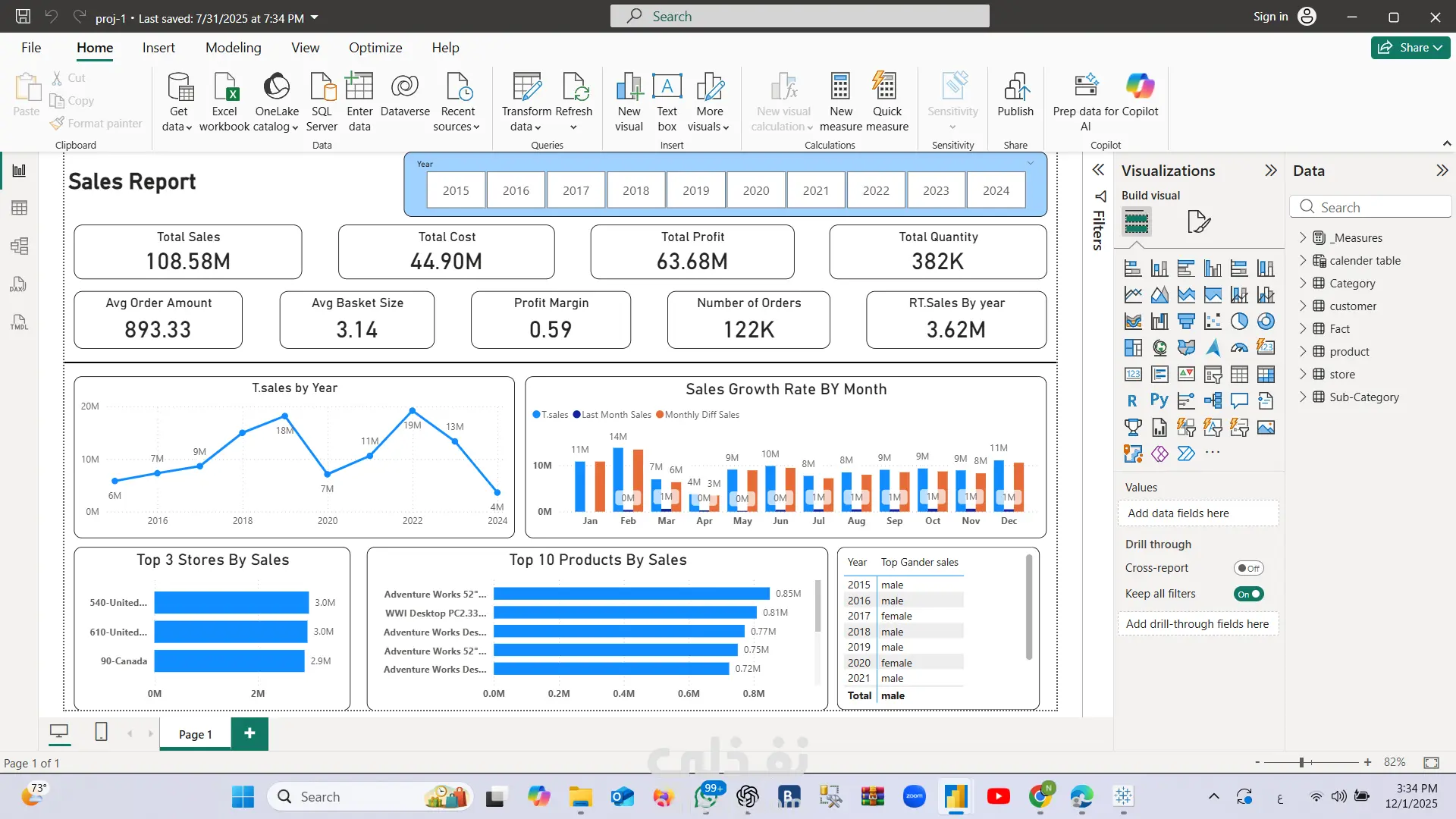Choose the pie chart visualization icon
This screenshot has width=1456, height=819.
[x=1239, y=322]
